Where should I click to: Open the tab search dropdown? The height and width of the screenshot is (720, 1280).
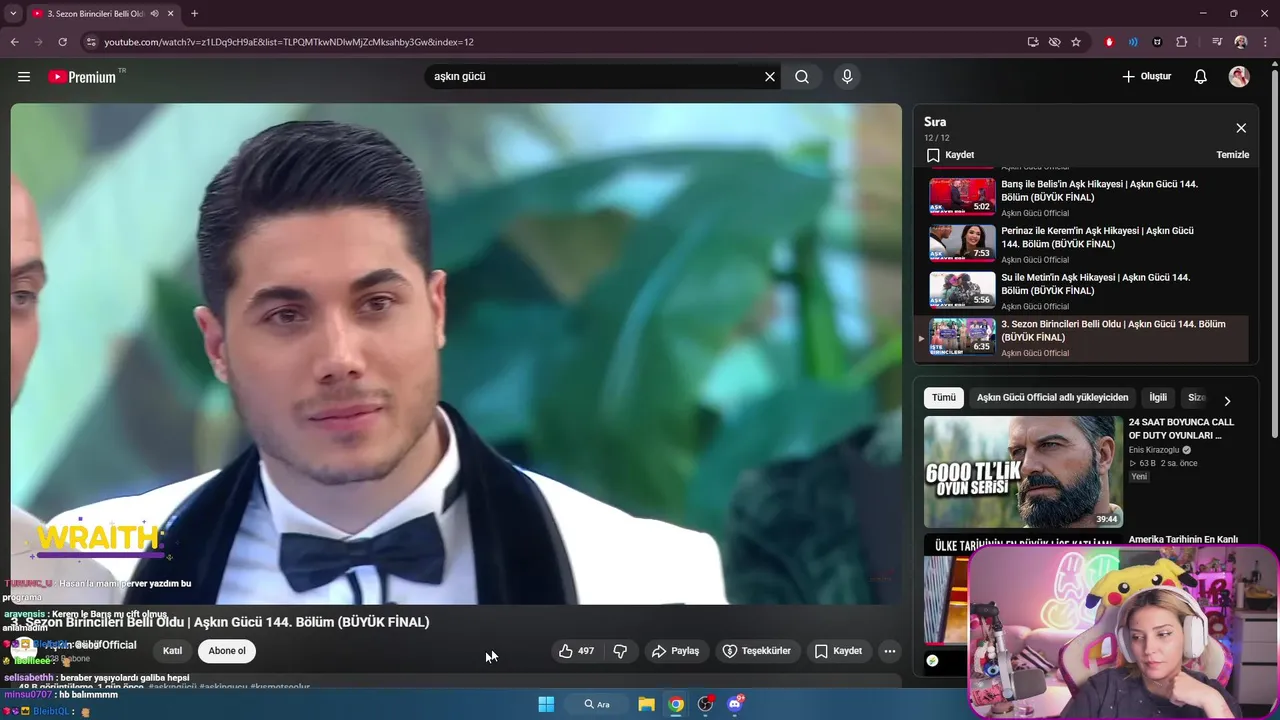13,14
